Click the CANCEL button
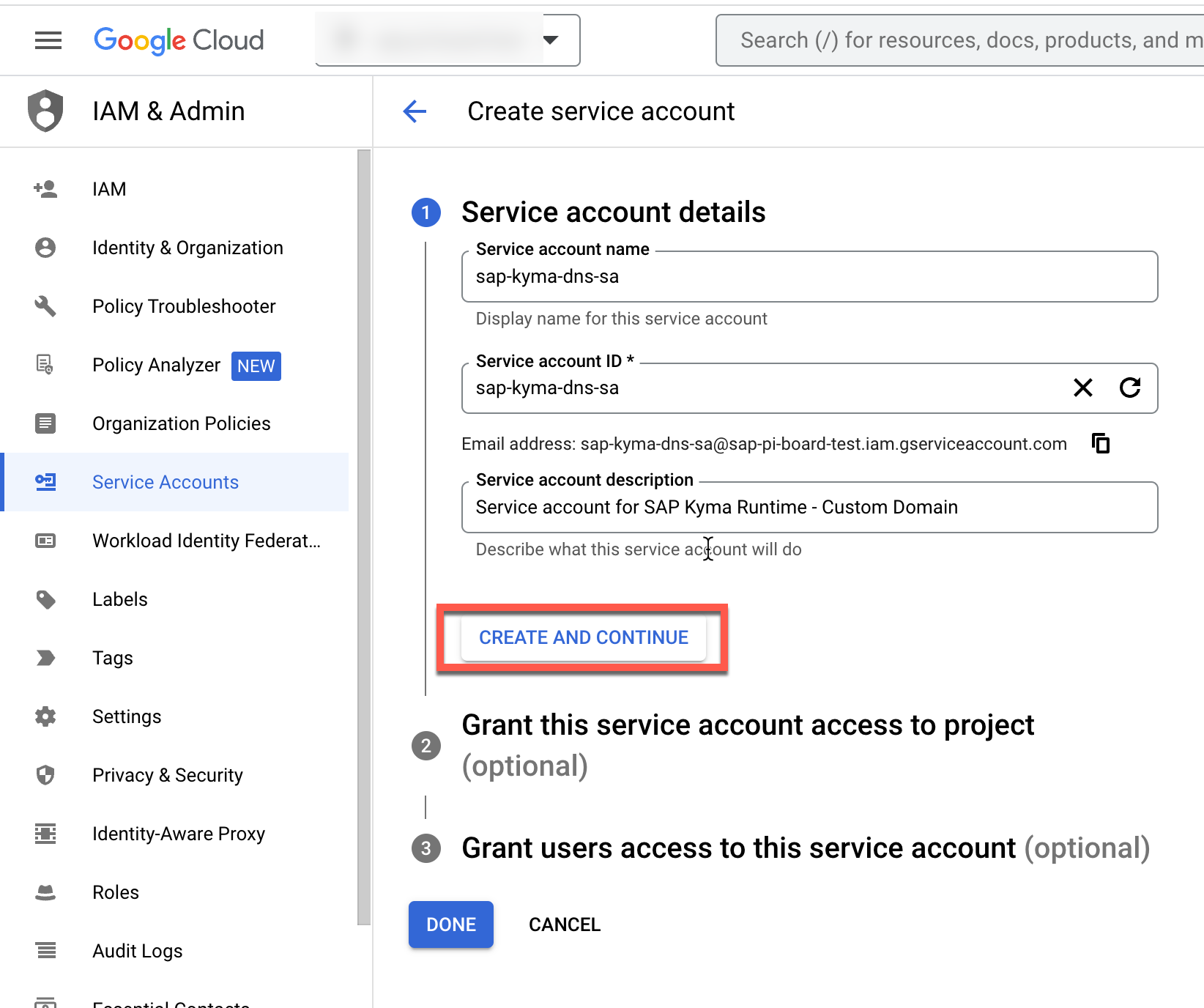This screenshot has height=1008, width=1204. point(565,924)
